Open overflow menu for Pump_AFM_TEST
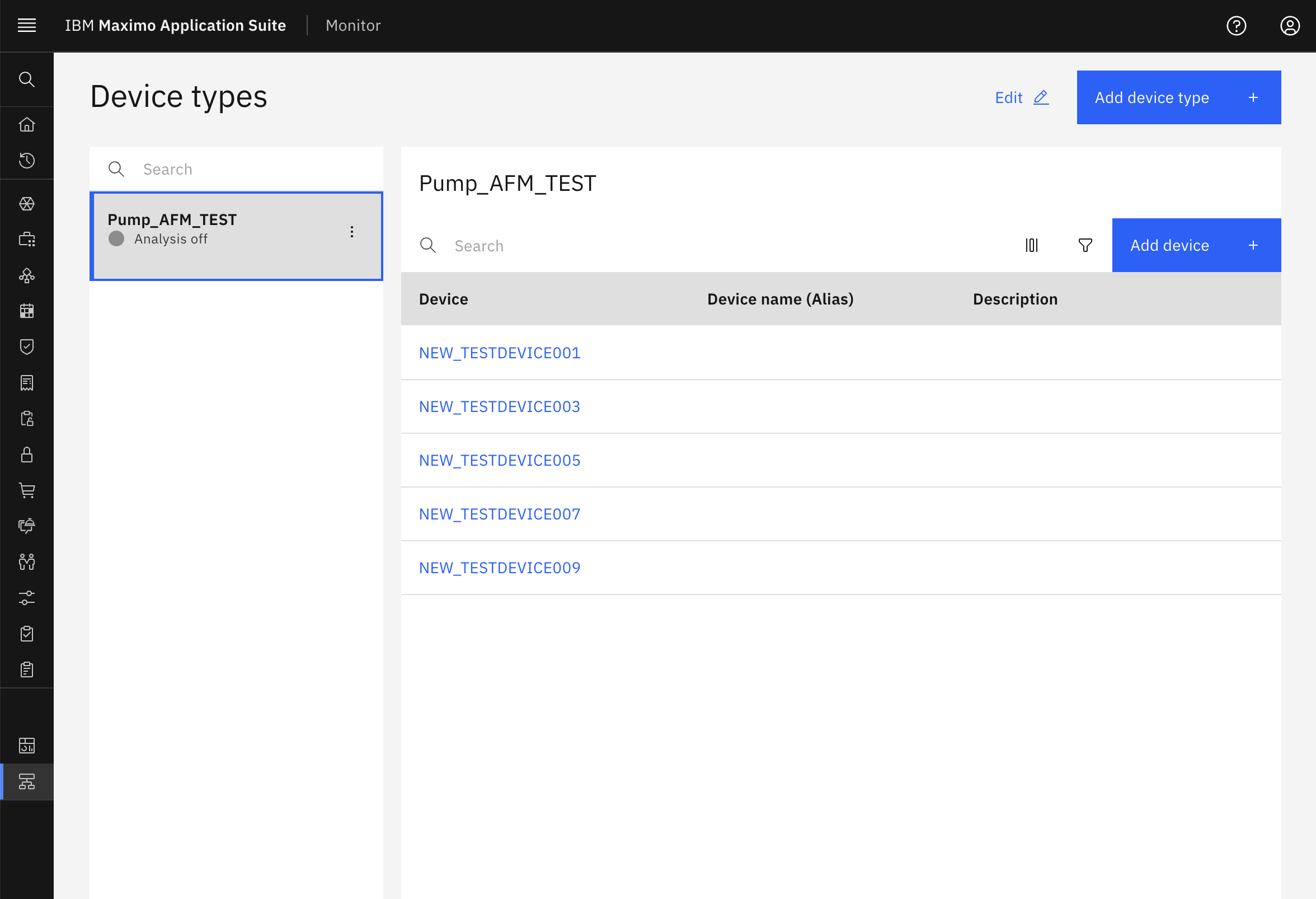 coord(351,232)
